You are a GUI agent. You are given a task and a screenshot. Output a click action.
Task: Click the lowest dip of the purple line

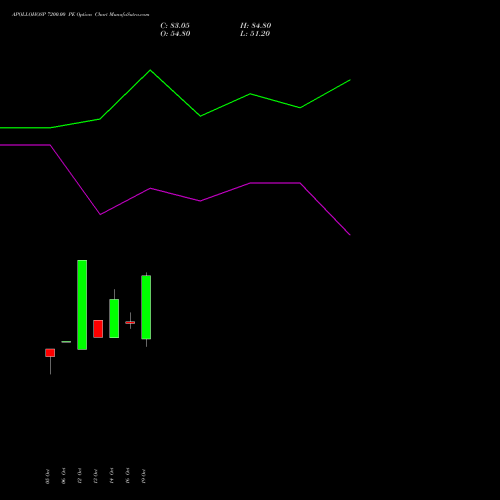[350, 235]
